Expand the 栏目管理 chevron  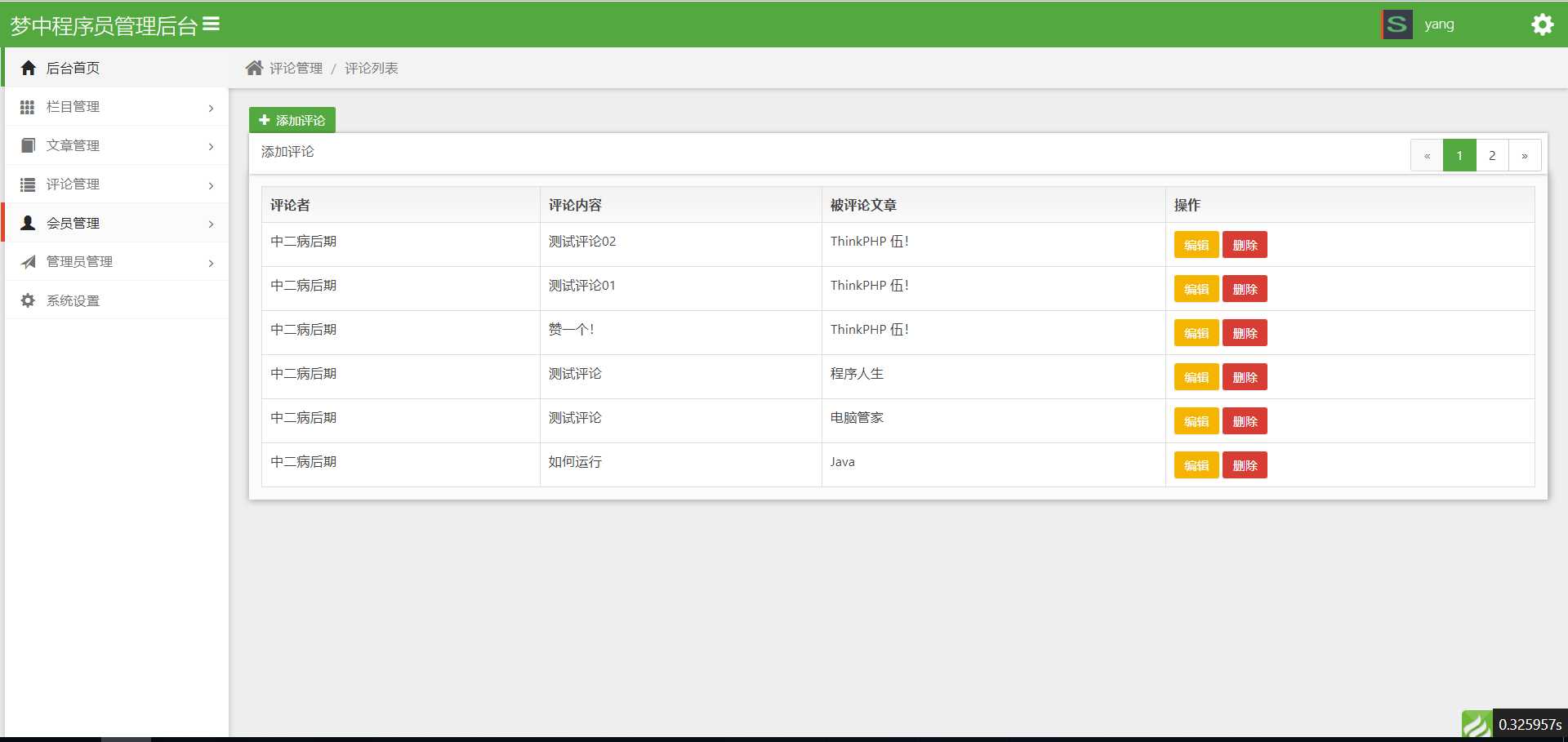point(211,108)
